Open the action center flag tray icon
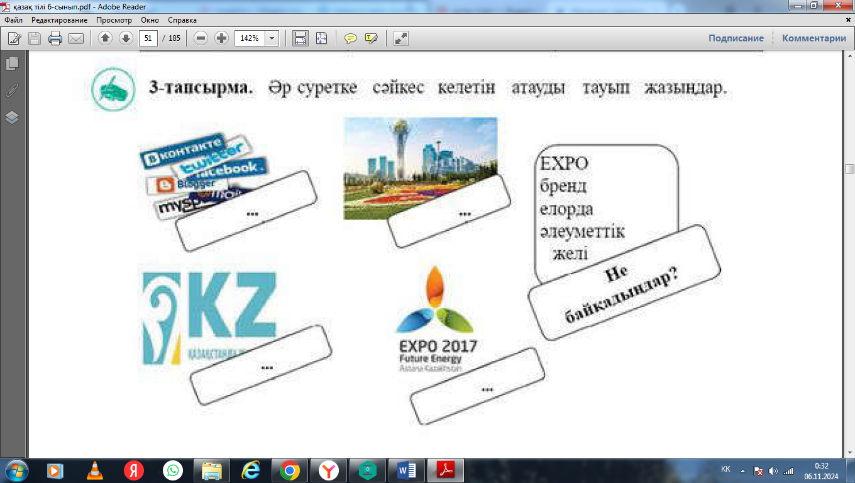This screenshot has height=483, width=855. [x=758, y=471]
